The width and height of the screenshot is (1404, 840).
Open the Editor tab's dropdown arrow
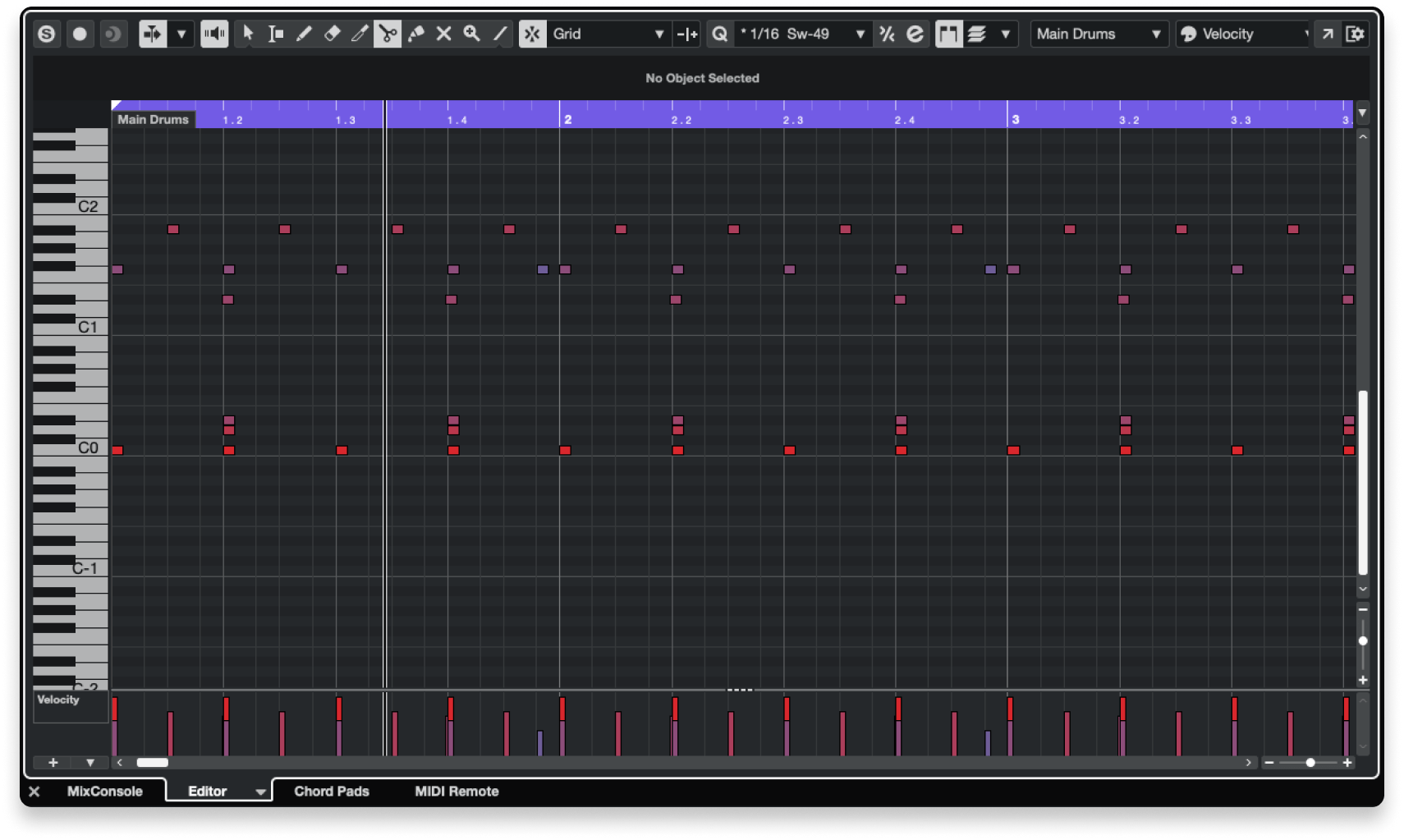[x=260, y=792]
